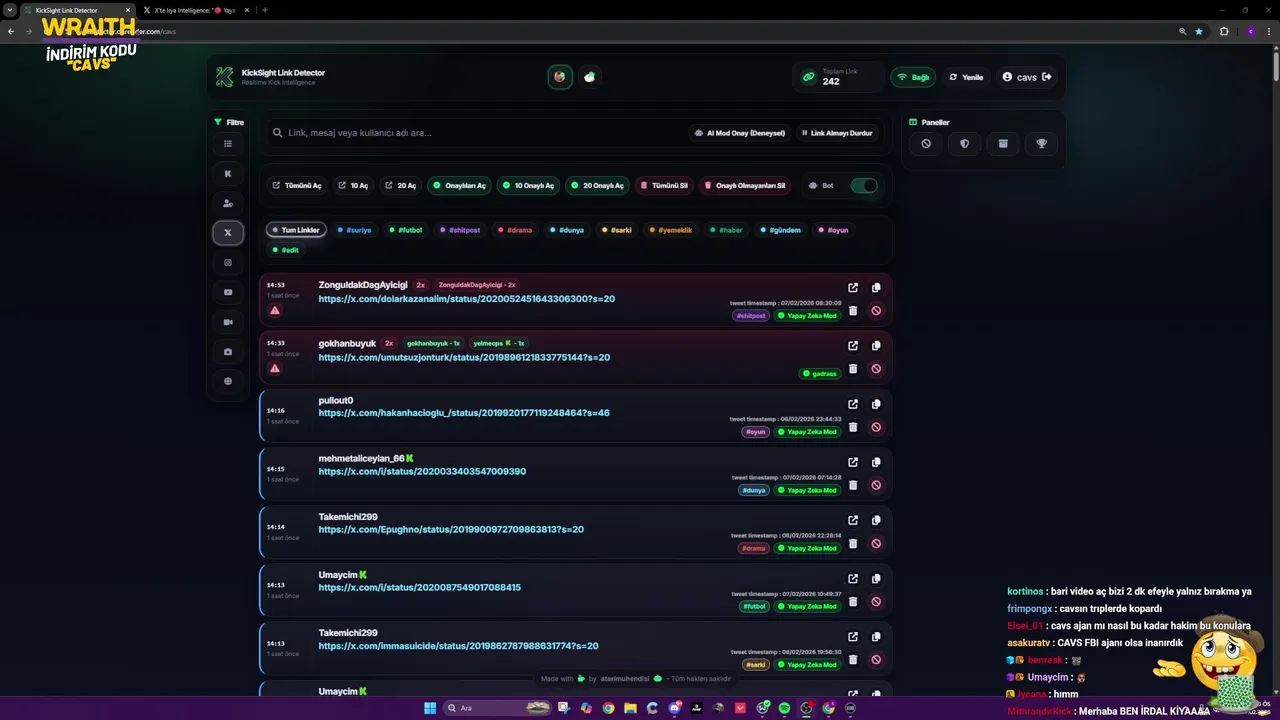Click Onaylı Olmayanları Sil button
Image resolution: width=1280 pixels, height=720 pixels.
[745, 186]
